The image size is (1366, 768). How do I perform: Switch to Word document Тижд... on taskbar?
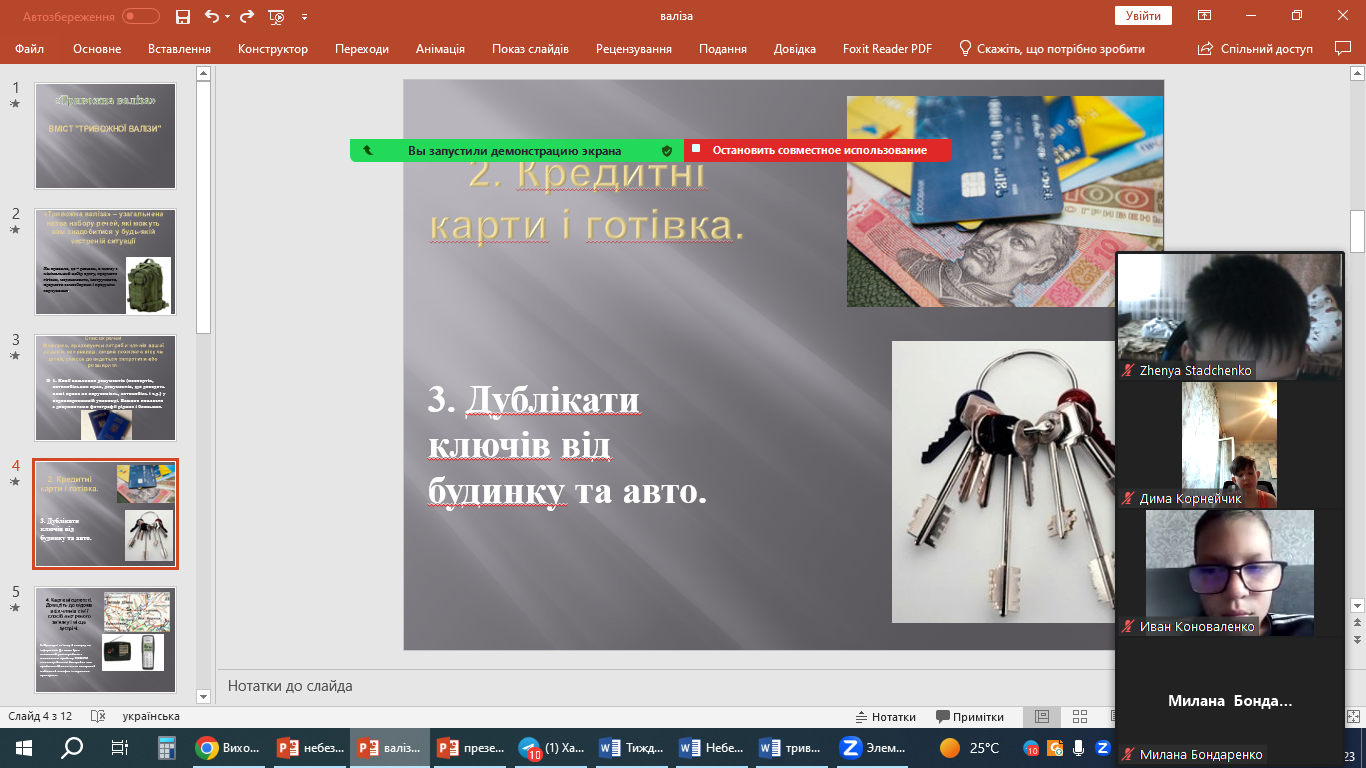click(631, 748)
